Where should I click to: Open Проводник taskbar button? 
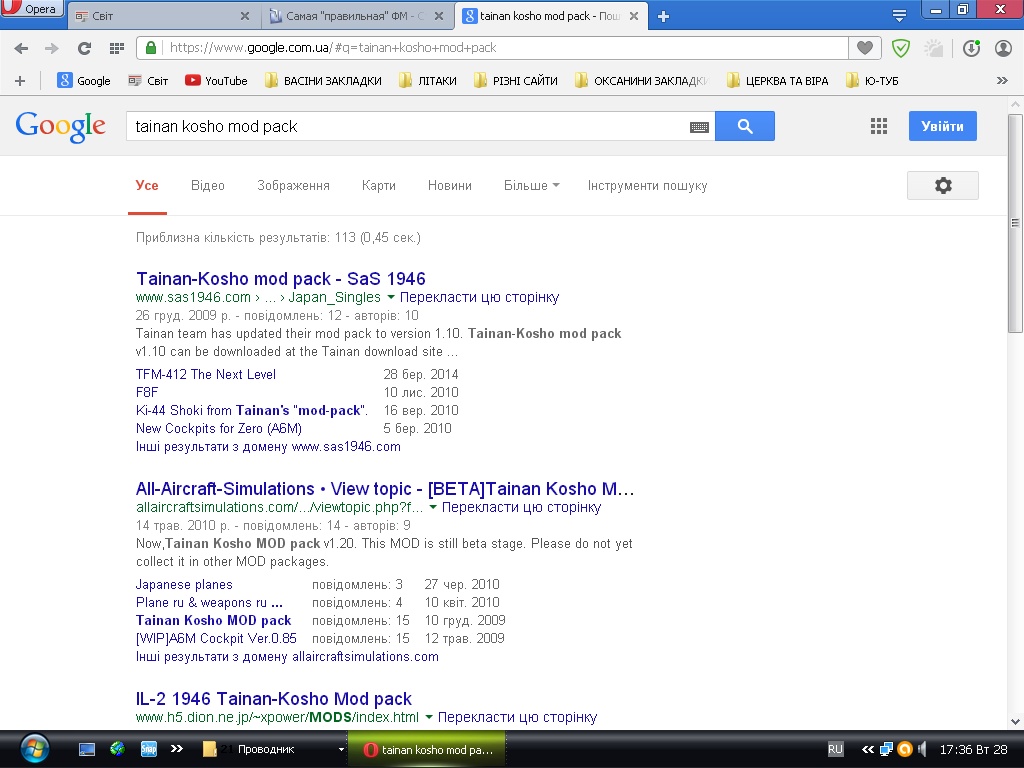click(x=271, y=749)
